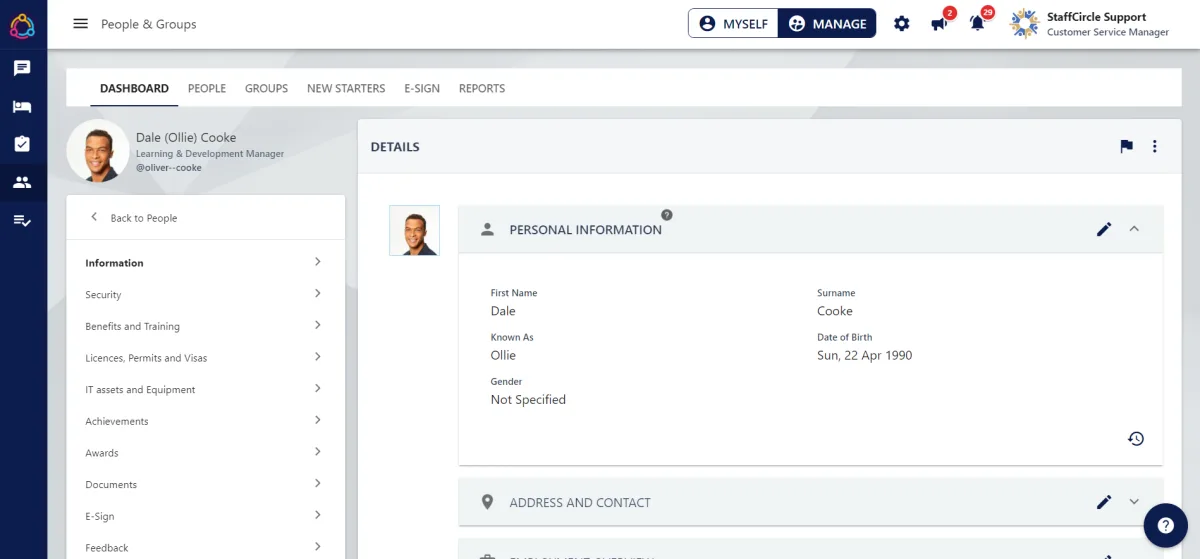Open the People sidebar icon
This screenshot has width=1200, height=559.
(22, 182)
